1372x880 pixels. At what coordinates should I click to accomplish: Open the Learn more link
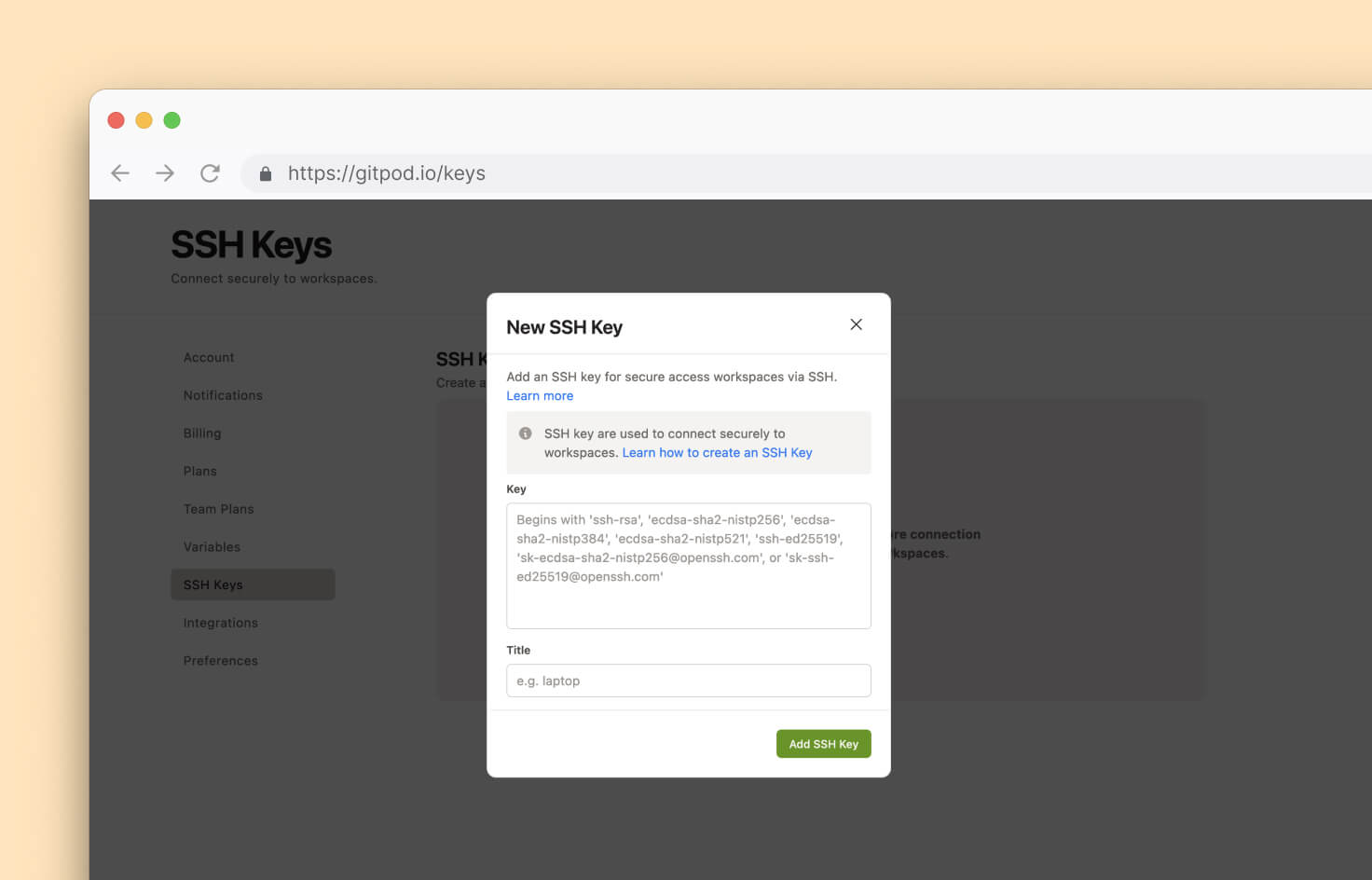point(540,396)
